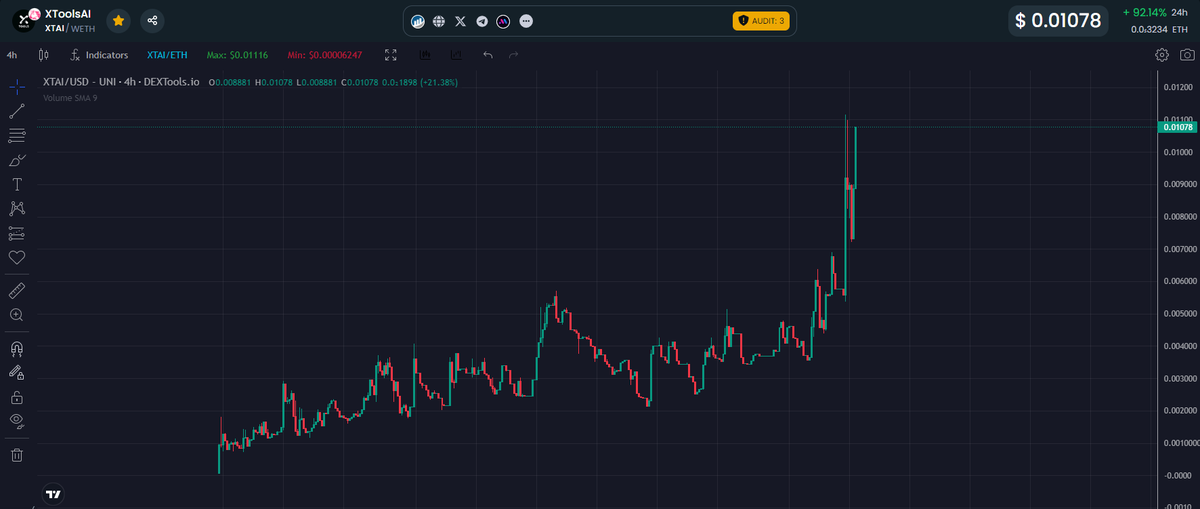Select the zoom in tool

click(16, 315)
